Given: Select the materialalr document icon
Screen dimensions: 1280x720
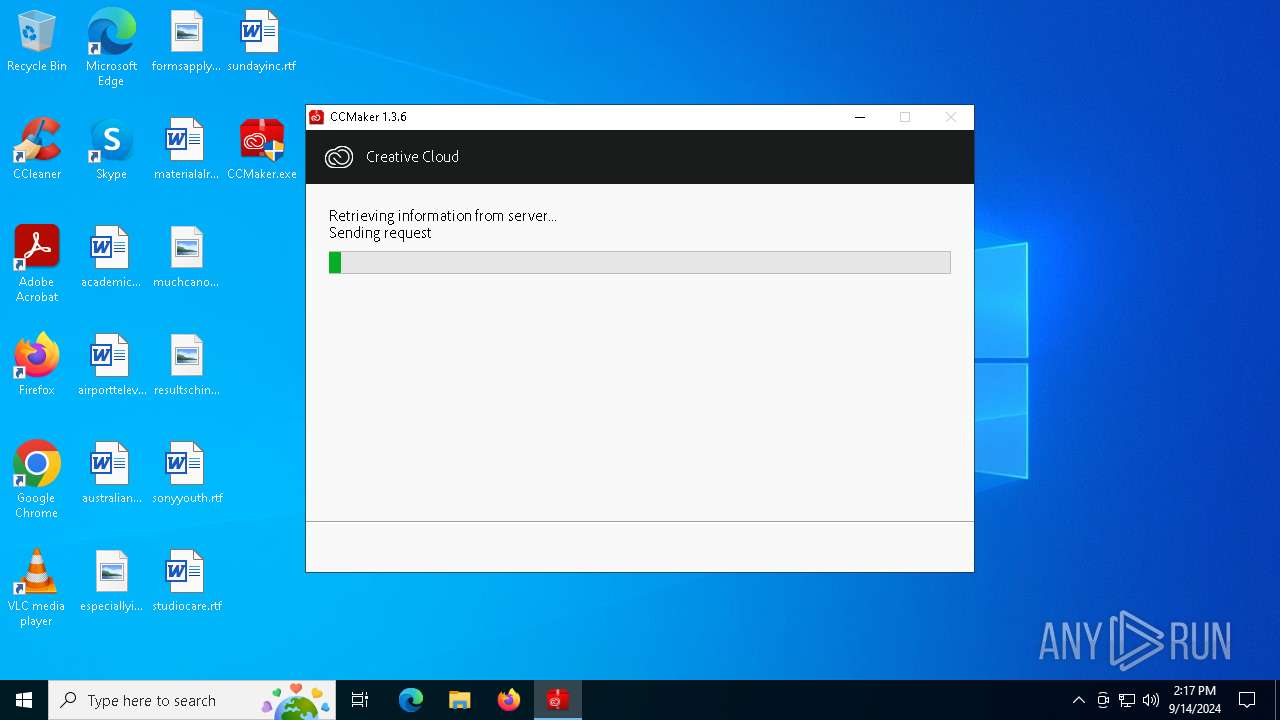Looking at the screenshot, I should tap(186, 149).
